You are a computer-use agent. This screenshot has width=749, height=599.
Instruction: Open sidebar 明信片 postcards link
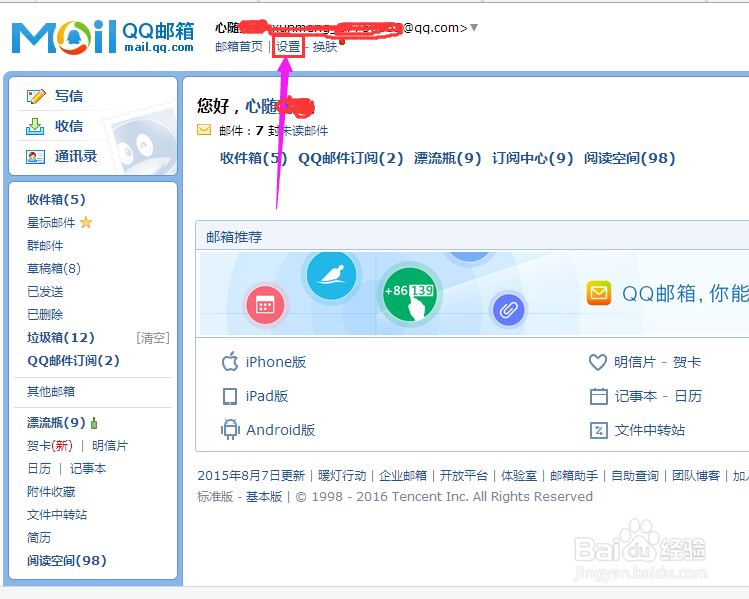tap(110, 446)
